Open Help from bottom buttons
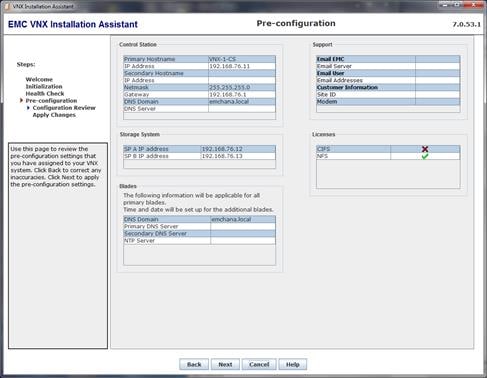The height and width of the screenshot is (378, 487). [x=292, y=364]
